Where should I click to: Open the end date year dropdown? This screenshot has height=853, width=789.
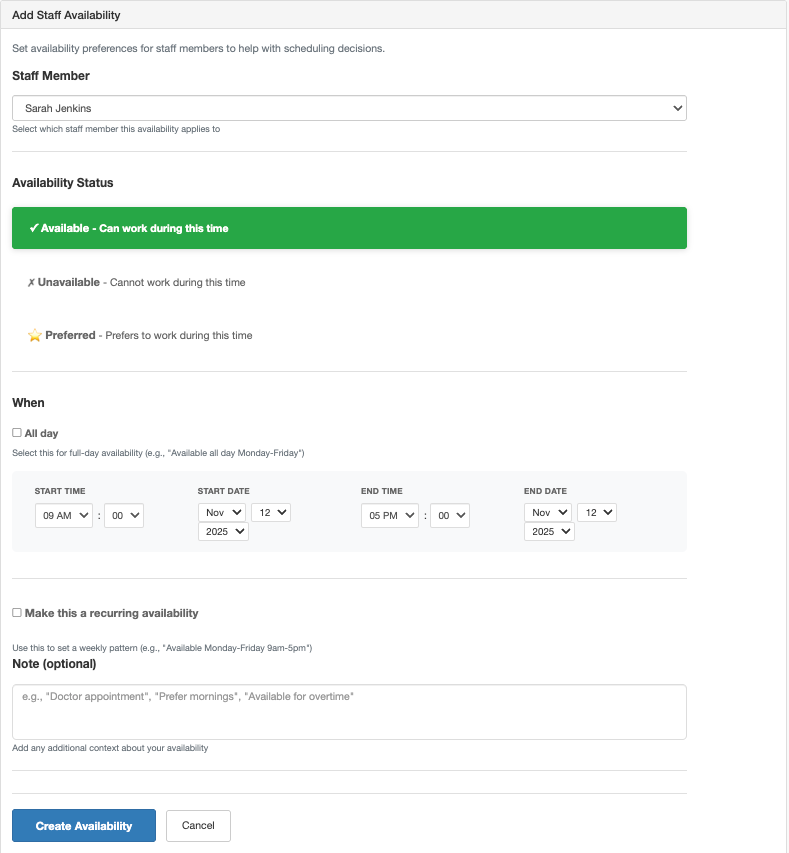point(549,532)
